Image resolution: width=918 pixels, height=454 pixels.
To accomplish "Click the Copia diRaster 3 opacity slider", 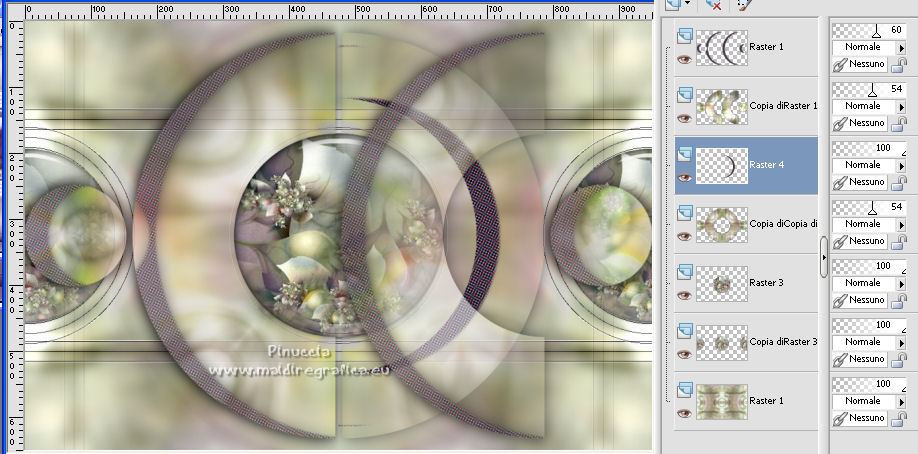I will (x=869, y=326).
